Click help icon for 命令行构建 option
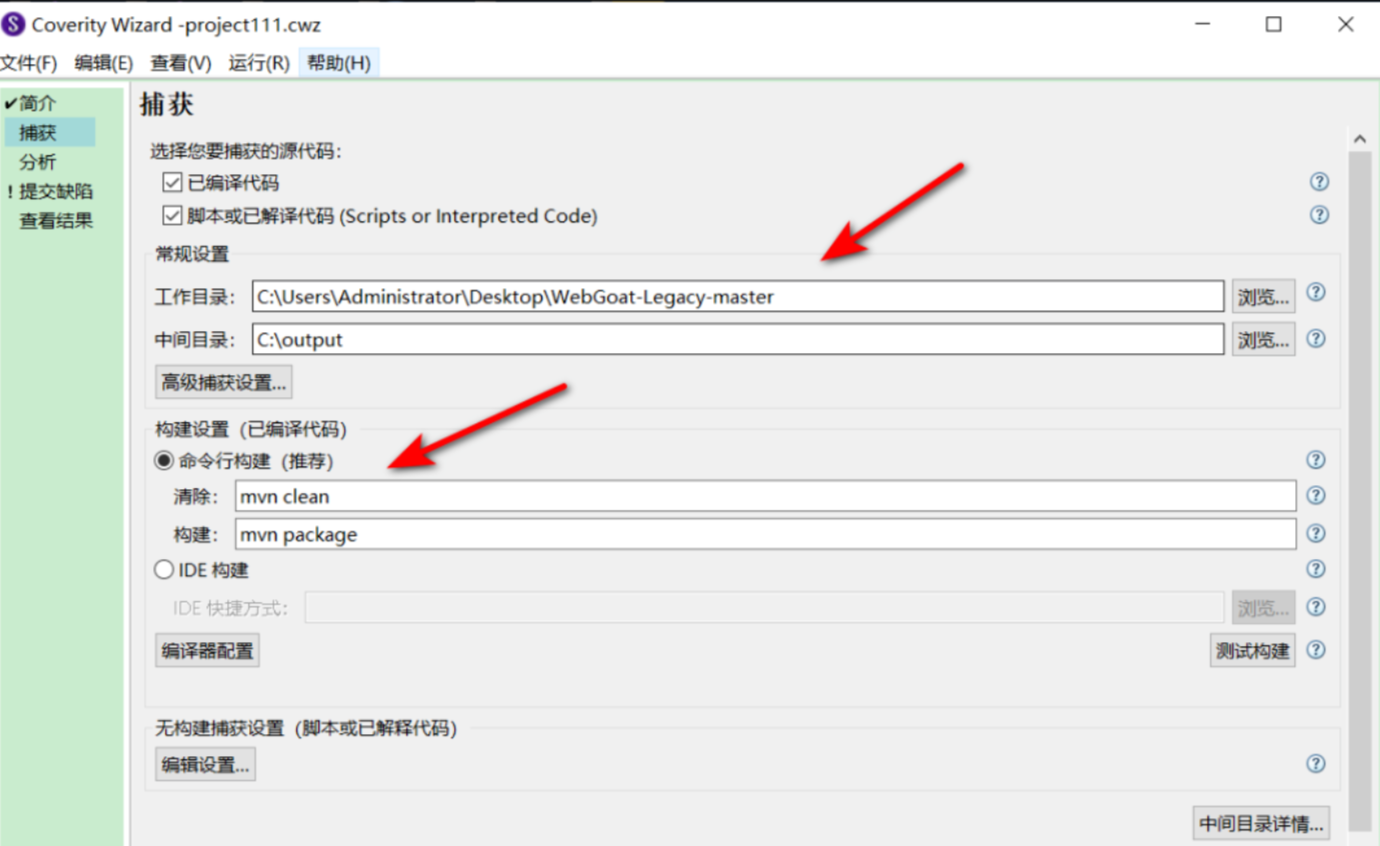The height and width of the screenshot is (846, 1380). (1316, 460)
